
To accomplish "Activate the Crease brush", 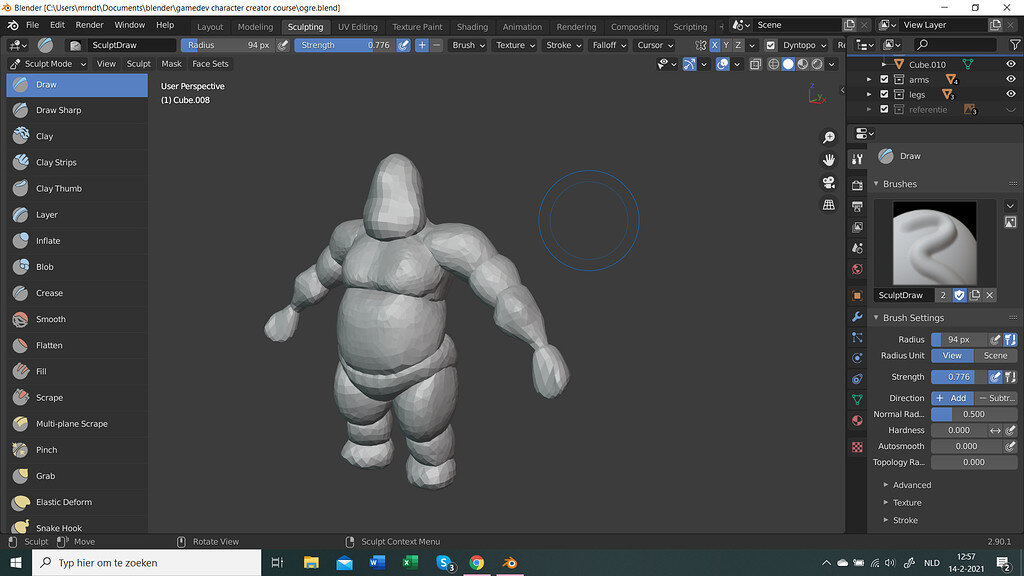I will [x=49, y=293].
